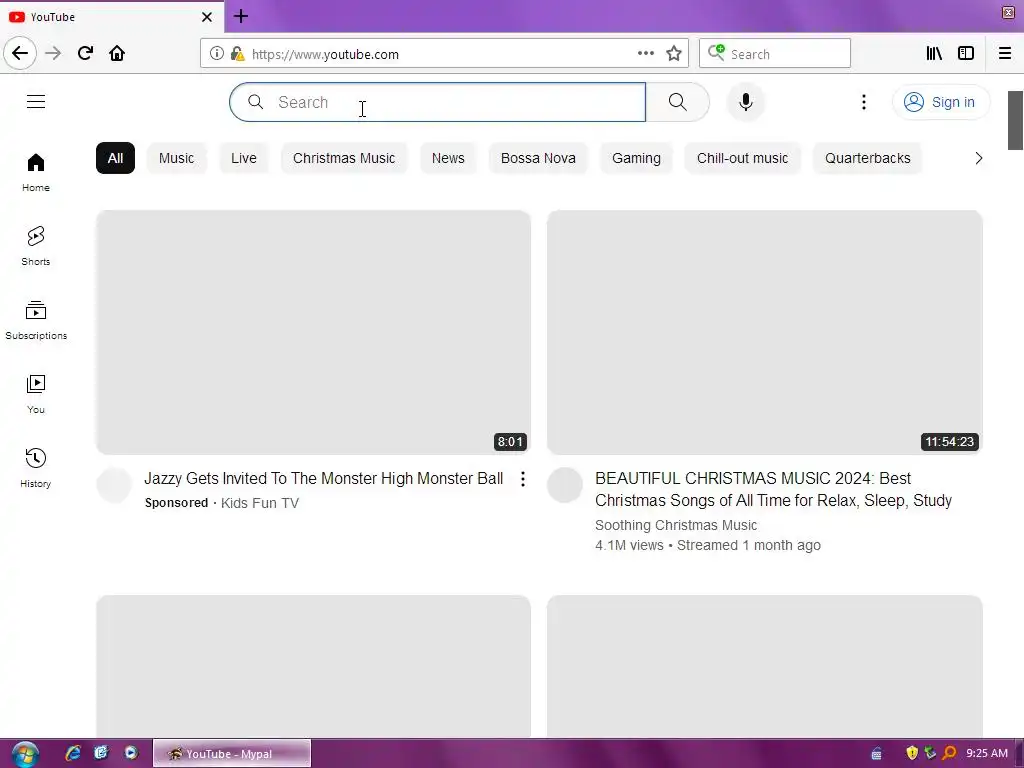The image size is (1024, 768).
Task: Reload the YouTube page
Action: click(x=85, y=54)
